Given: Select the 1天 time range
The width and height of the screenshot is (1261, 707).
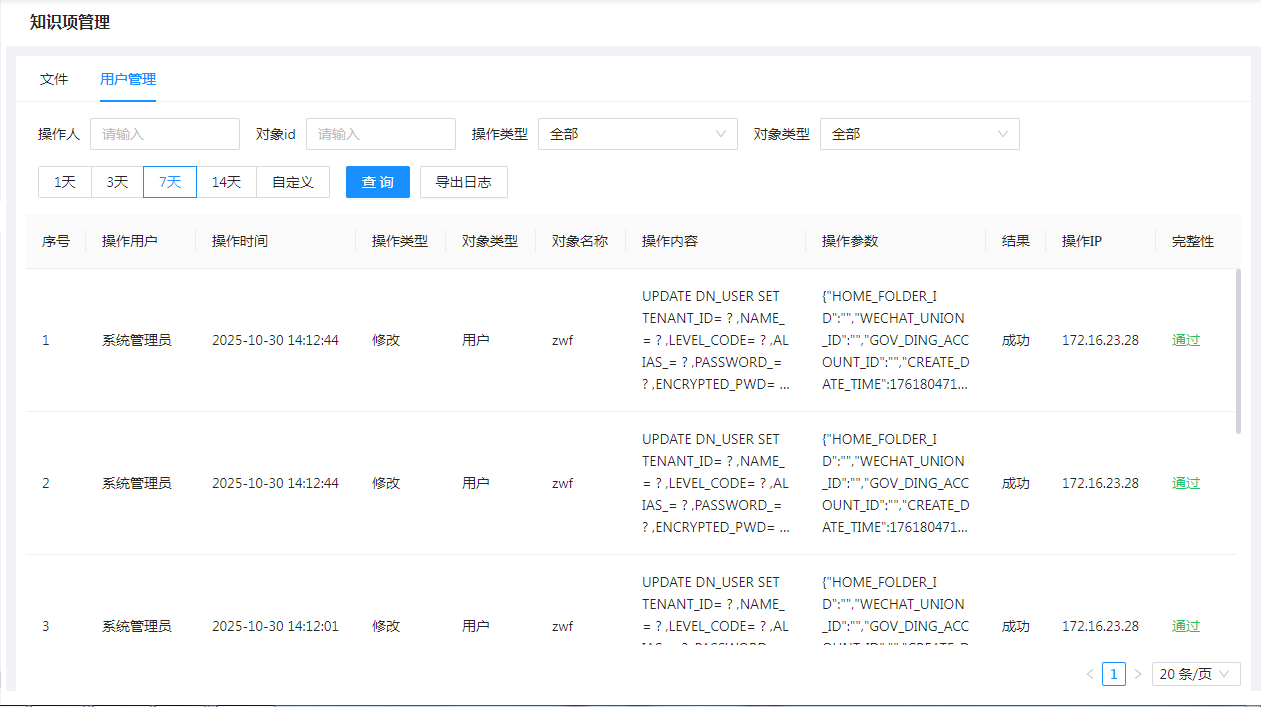Looking at the screenshot, I should click(65, 182).
